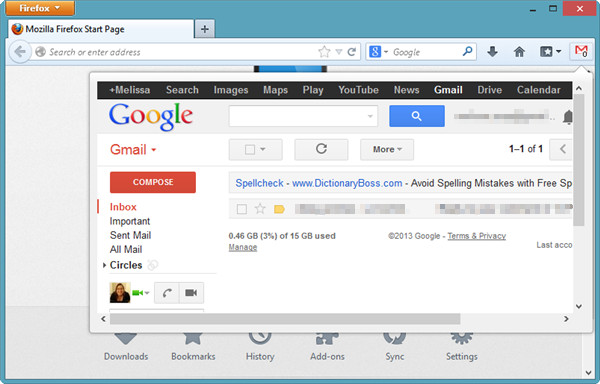Open Maps in the Google bar
Screen dimensions: 600x384
pos(276,90)
